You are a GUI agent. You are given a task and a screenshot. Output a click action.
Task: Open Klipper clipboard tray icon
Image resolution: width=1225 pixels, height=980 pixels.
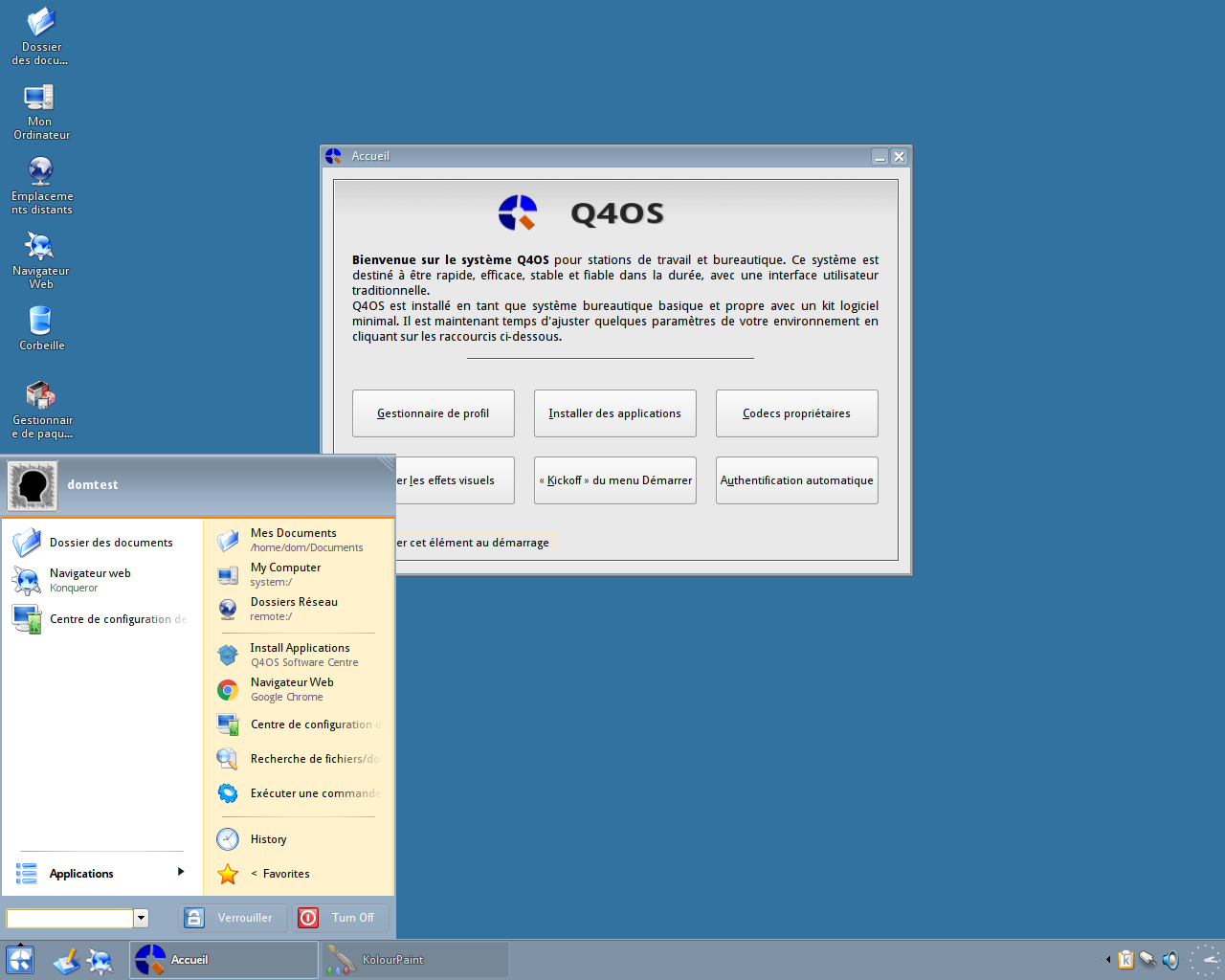point(1126,959)
